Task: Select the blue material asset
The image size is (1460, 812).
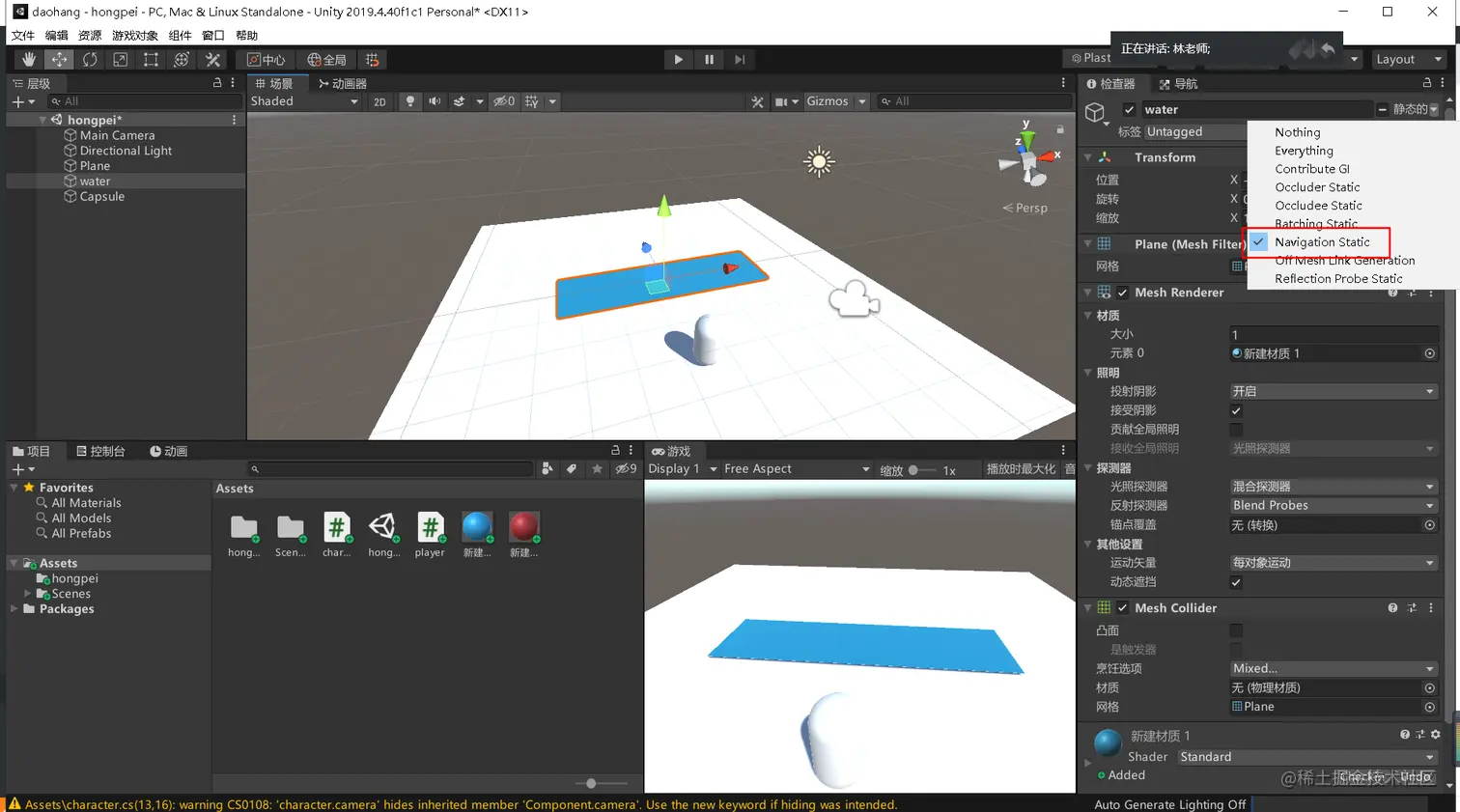Action: pyautogui.click(x=477, y=535)
